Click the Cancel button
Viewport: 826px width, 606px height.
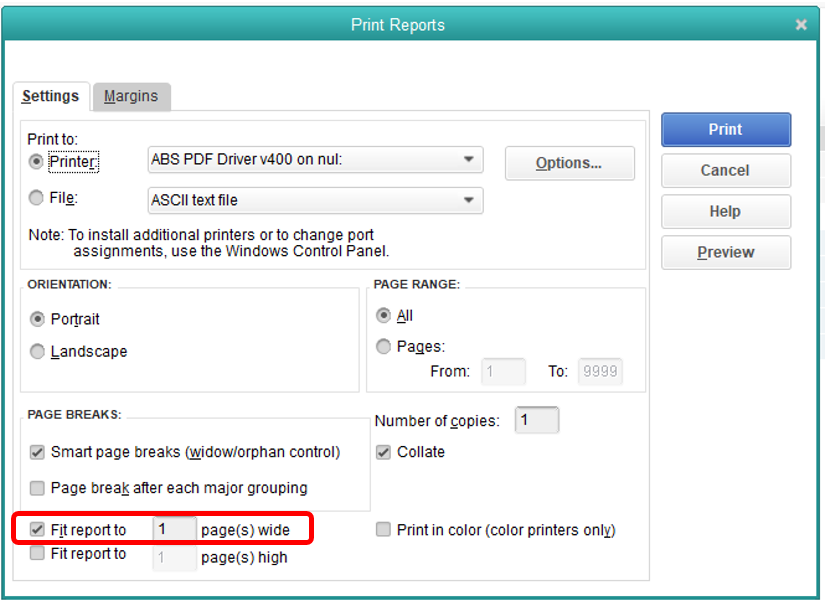[x=725, y=170]
